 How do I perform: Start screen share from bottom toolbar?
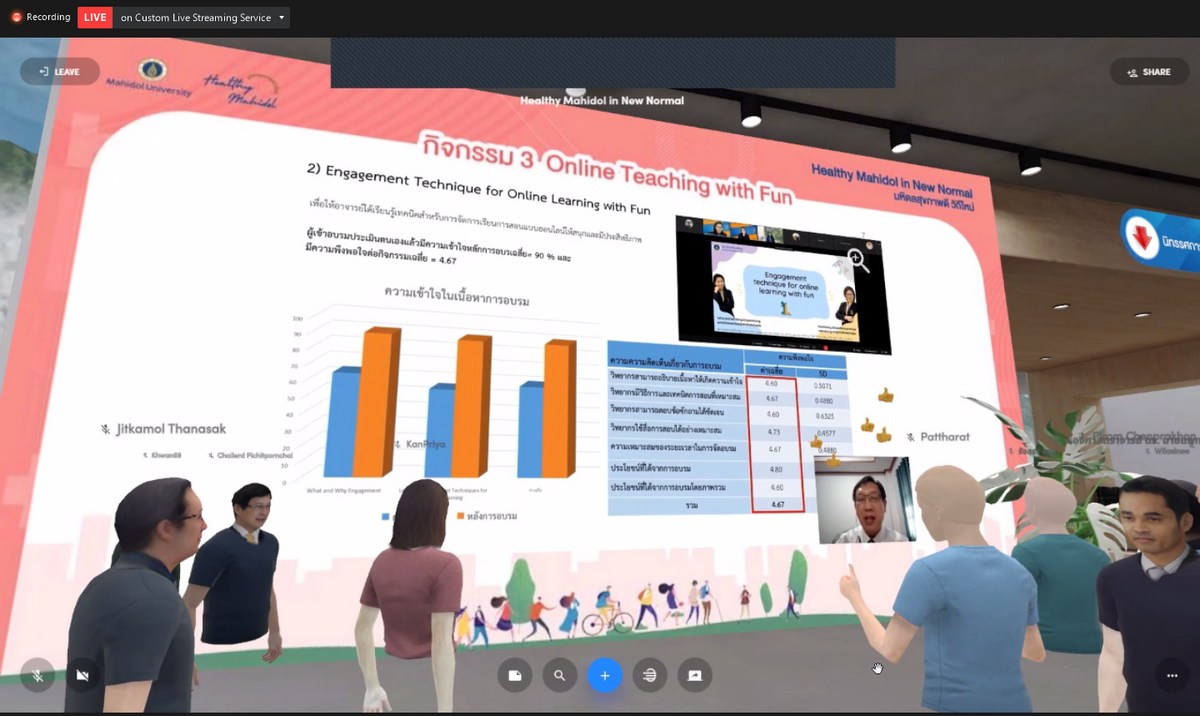[x=695, y=676]
